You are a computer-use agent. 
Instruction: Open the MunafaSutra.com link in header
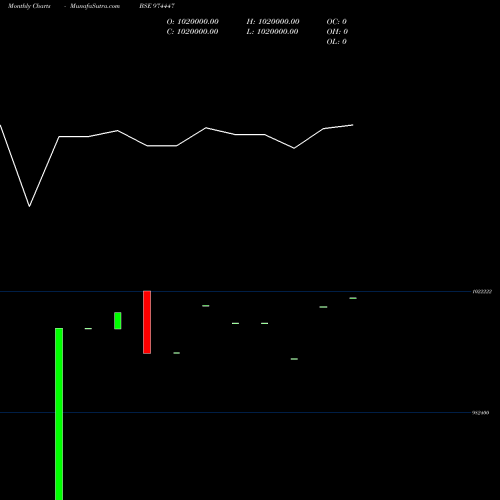(95, 6)
